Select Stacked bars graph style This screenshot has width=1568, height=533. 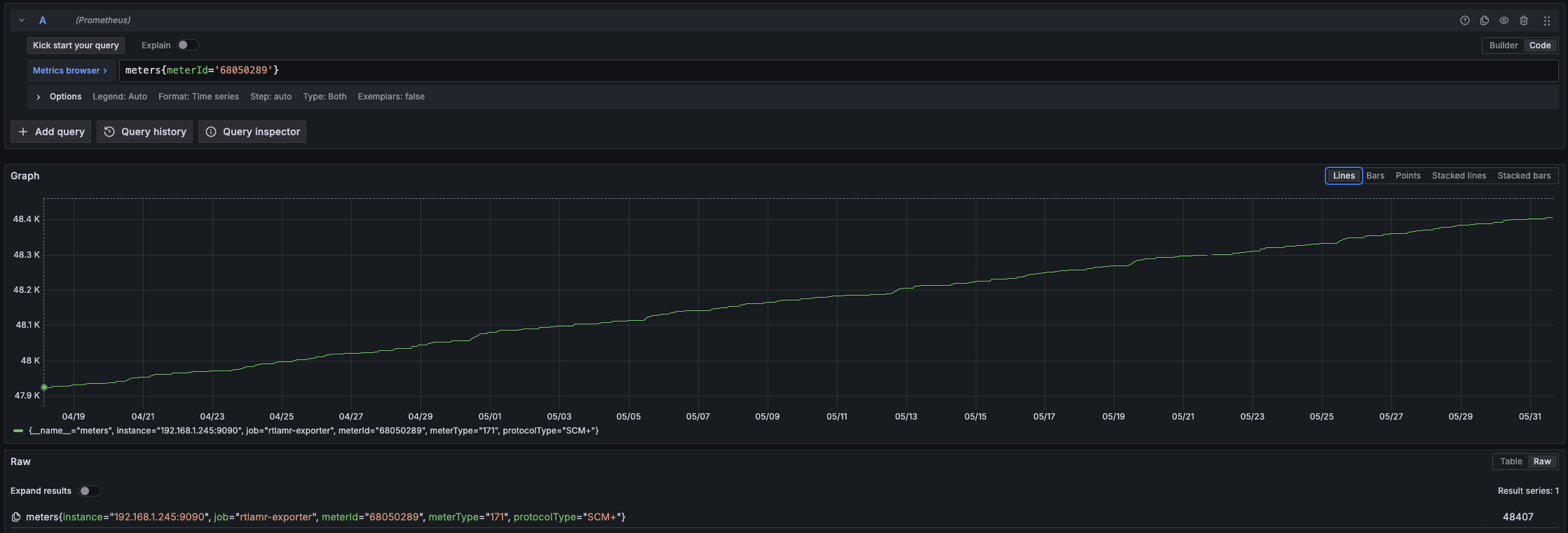(1524, 176)
